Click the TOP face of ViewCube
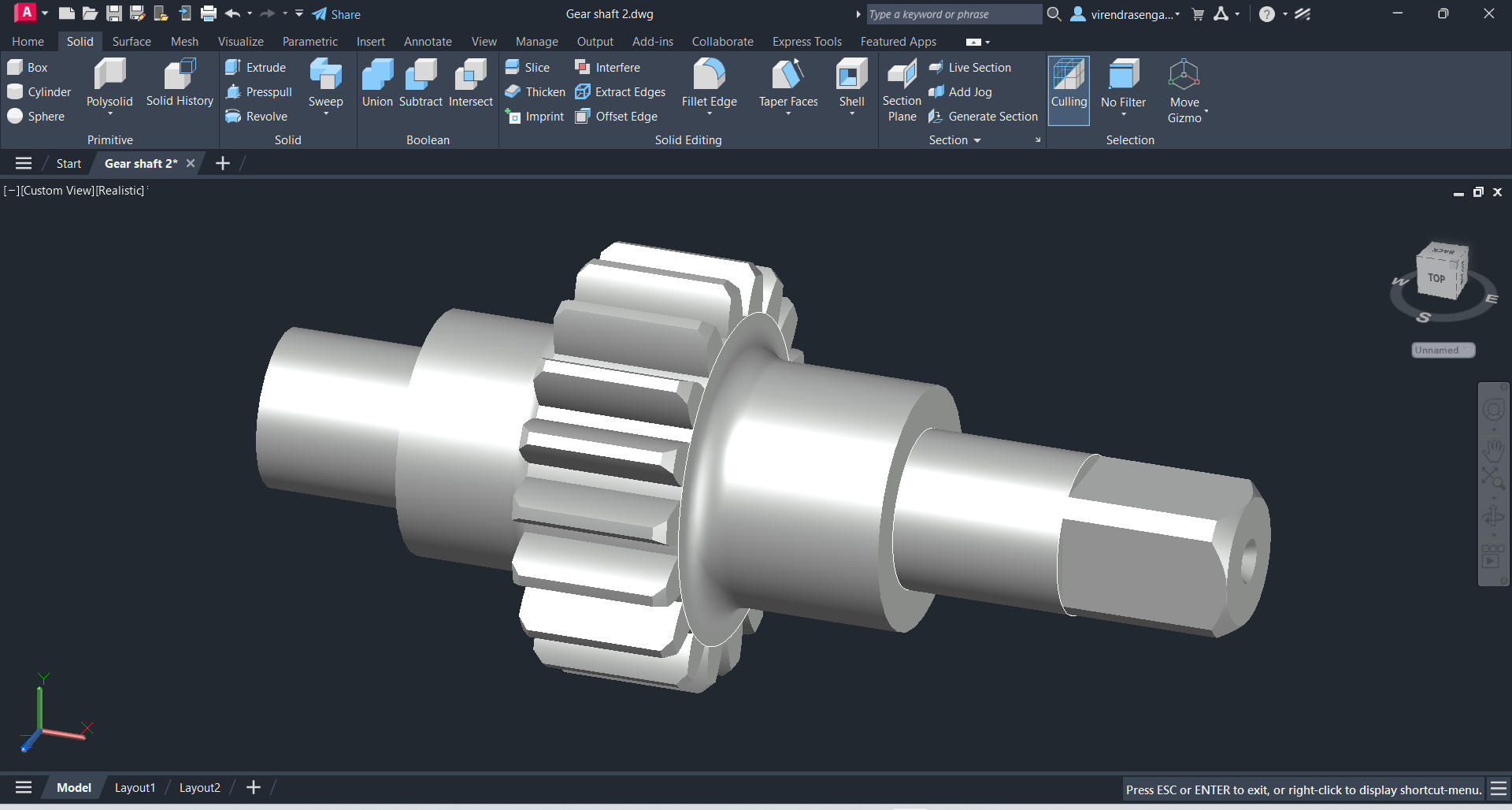The height and width of the screenshot is (810, 1512). (x=1437, y=278)
